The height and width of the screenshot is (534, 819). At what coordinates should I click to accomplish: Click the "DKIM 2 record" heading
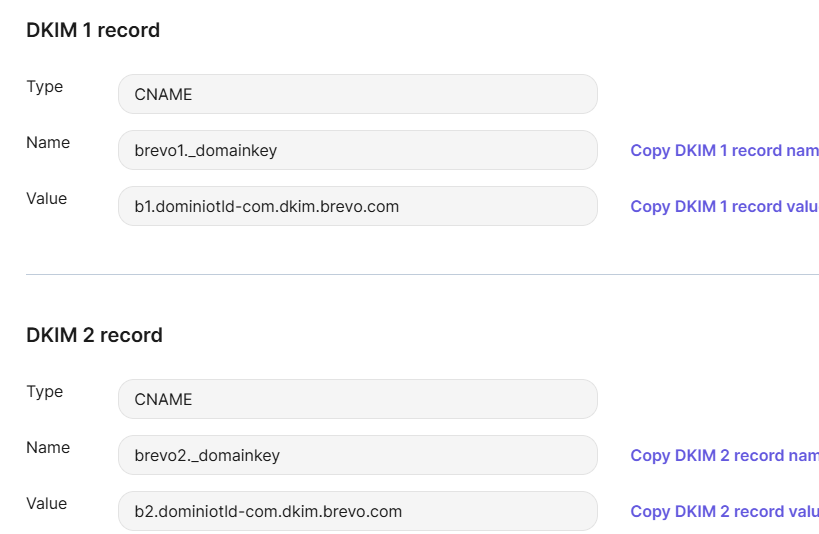tap(94, 335)
